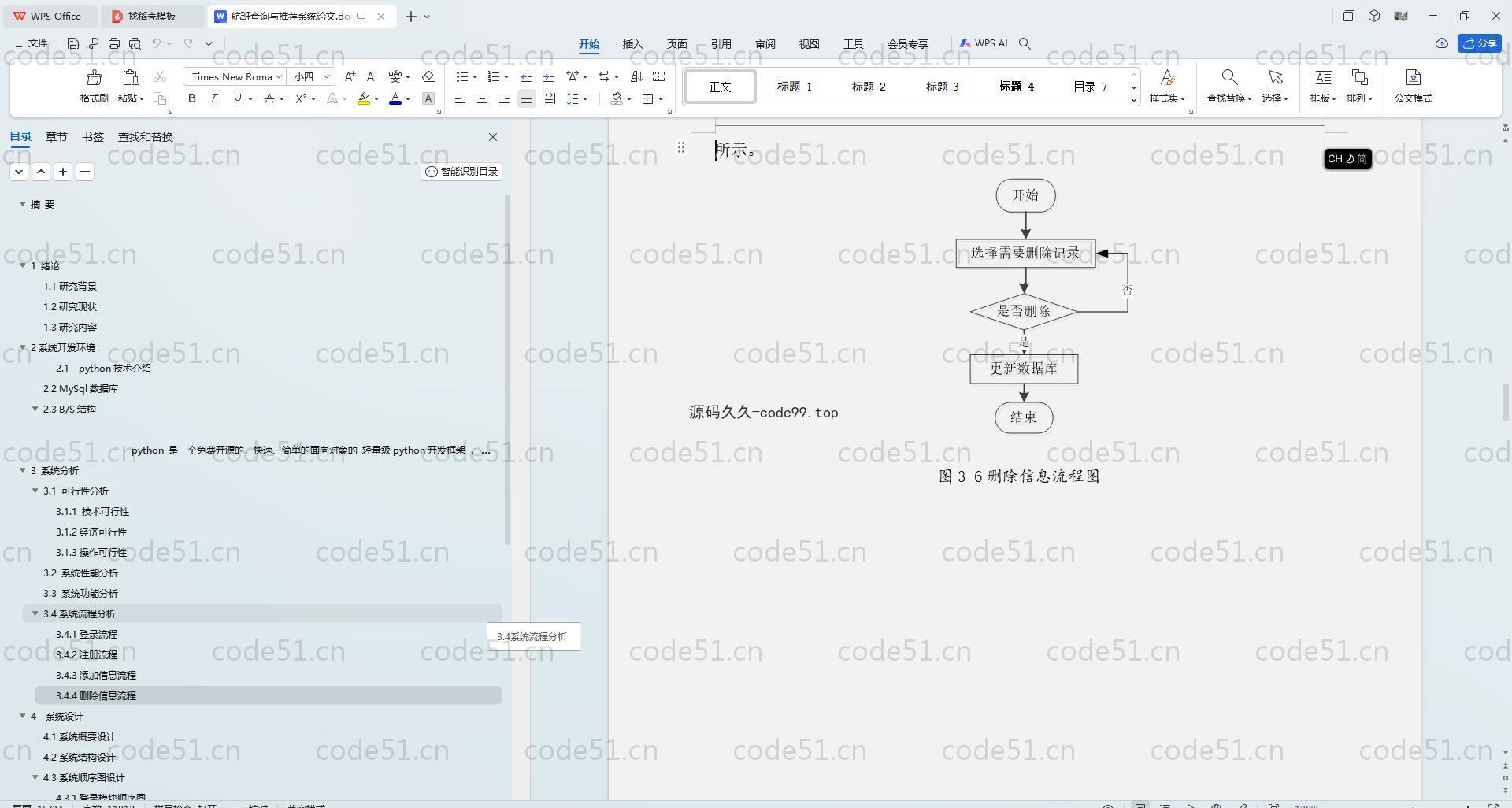Center-align the paragraph
The image size is (1512, 808).
click(x=482, y=98)
